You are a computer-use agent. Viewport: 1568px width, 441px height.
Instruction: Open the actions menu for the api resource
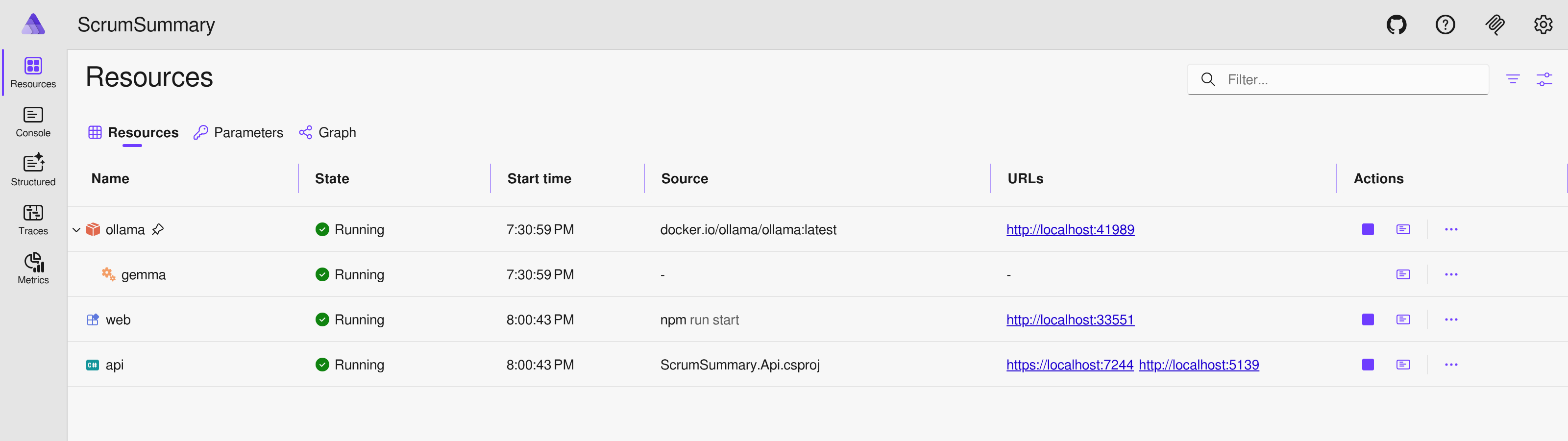click(x=1452, y=364)
